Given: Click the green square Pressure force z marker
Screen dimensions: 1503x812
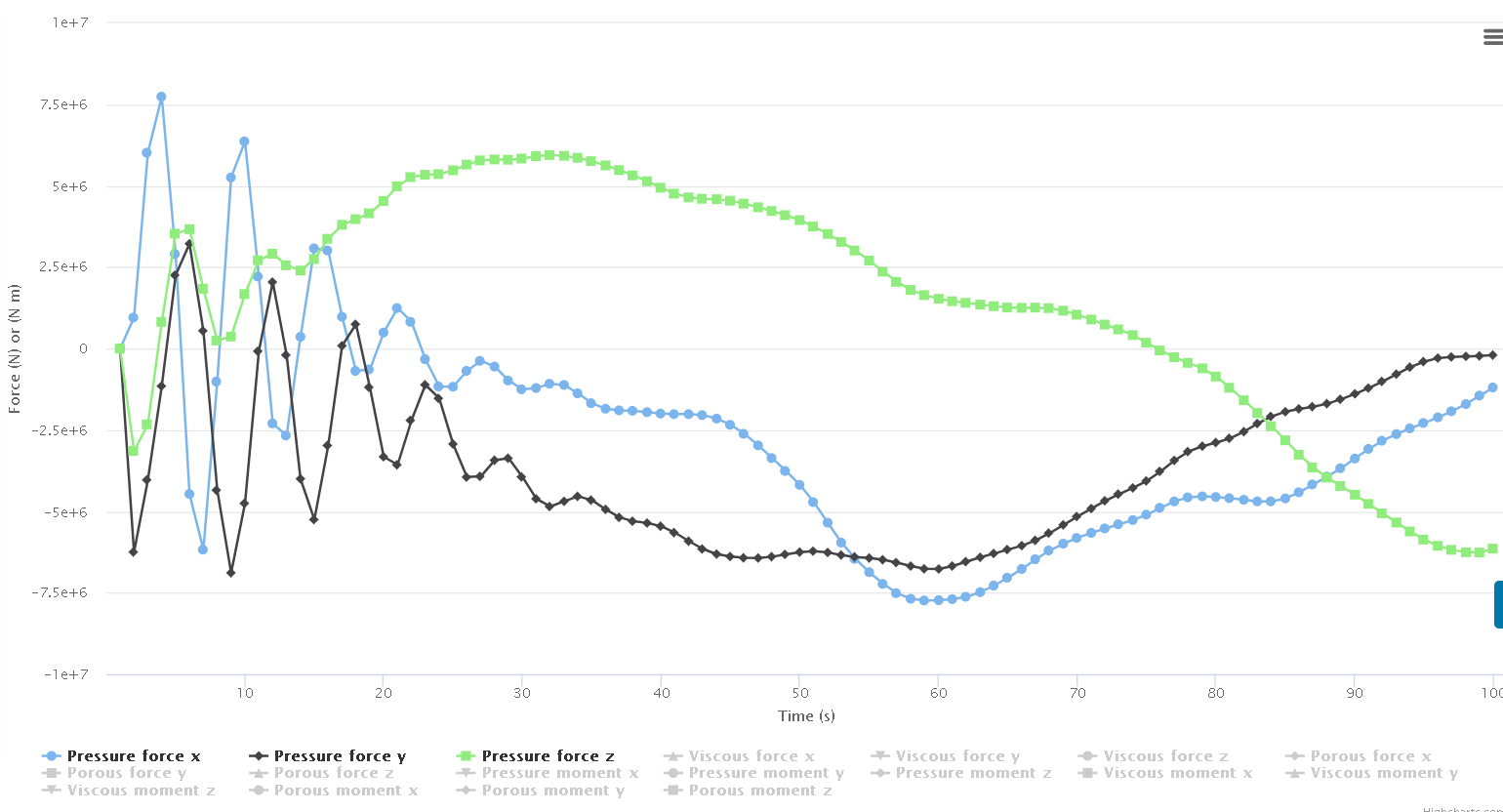Looking at the screenshot, I should 467,756.
